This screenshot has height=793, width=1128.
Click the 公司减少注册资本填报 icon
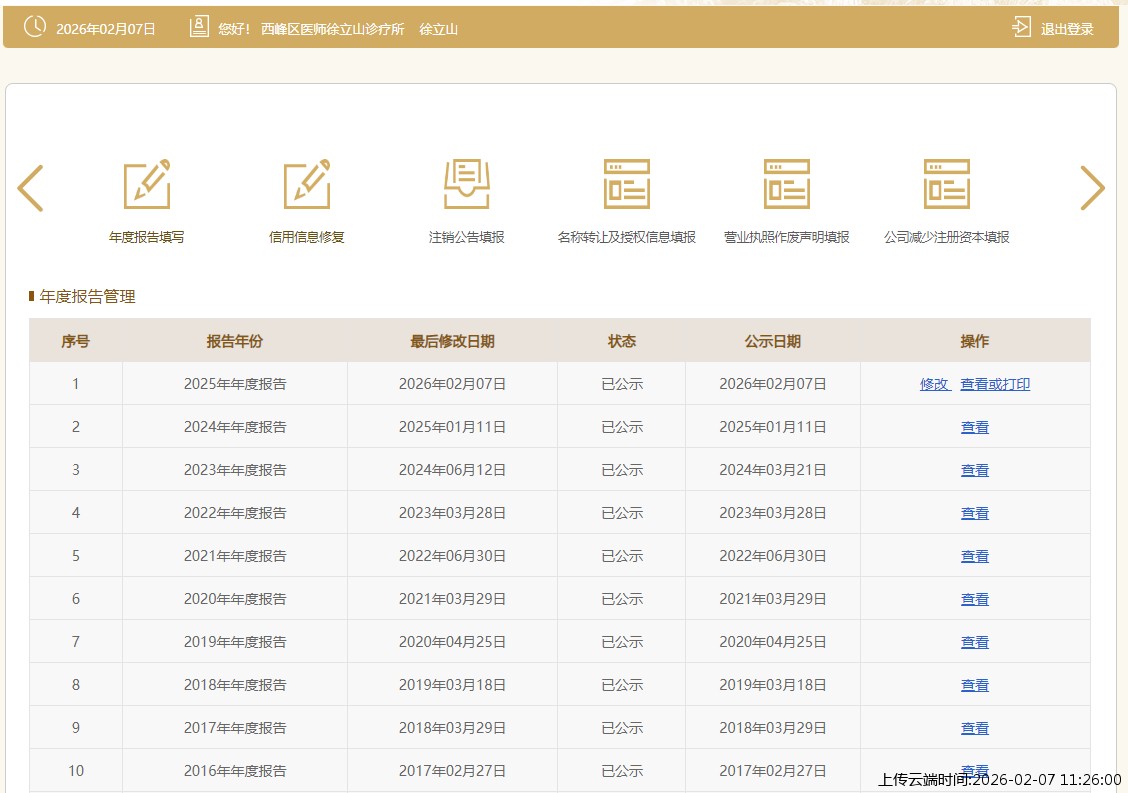click(x=947, y=185)
